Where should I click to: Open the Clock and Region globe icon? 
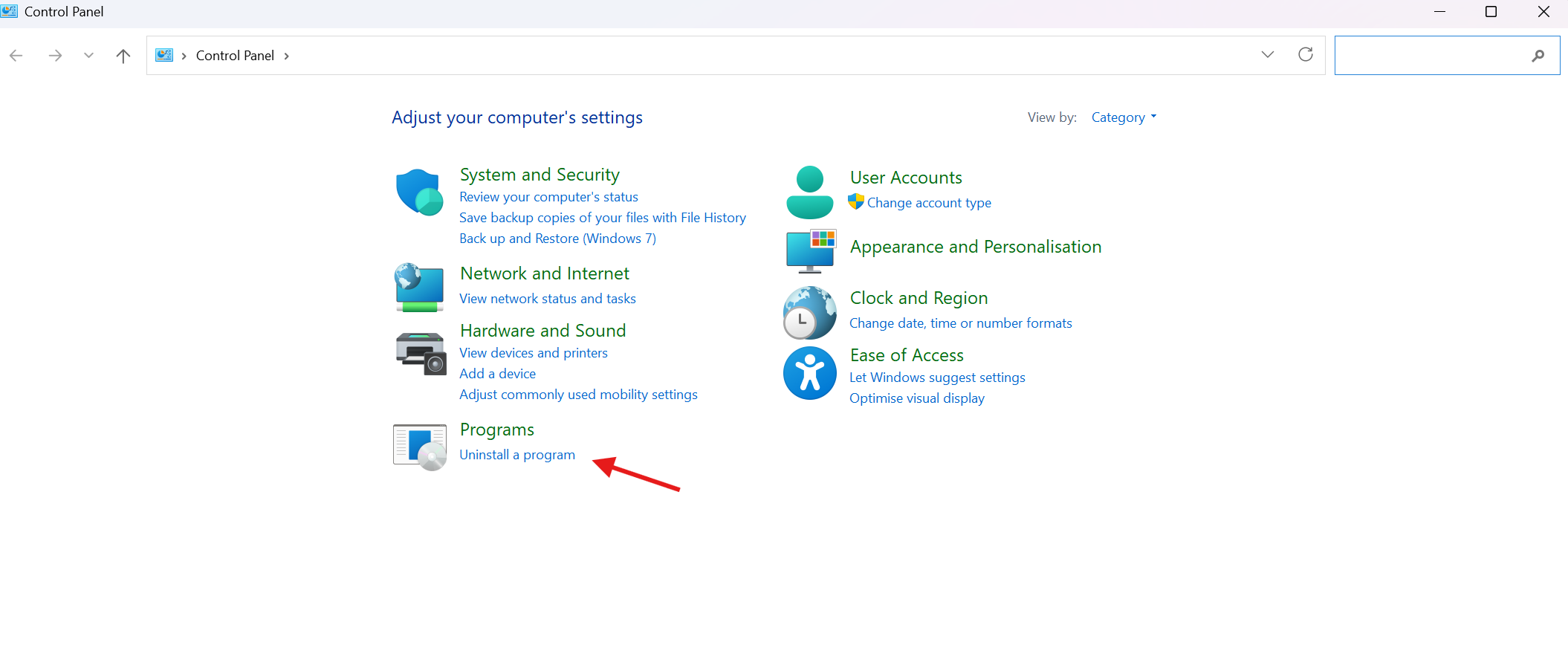809,313
